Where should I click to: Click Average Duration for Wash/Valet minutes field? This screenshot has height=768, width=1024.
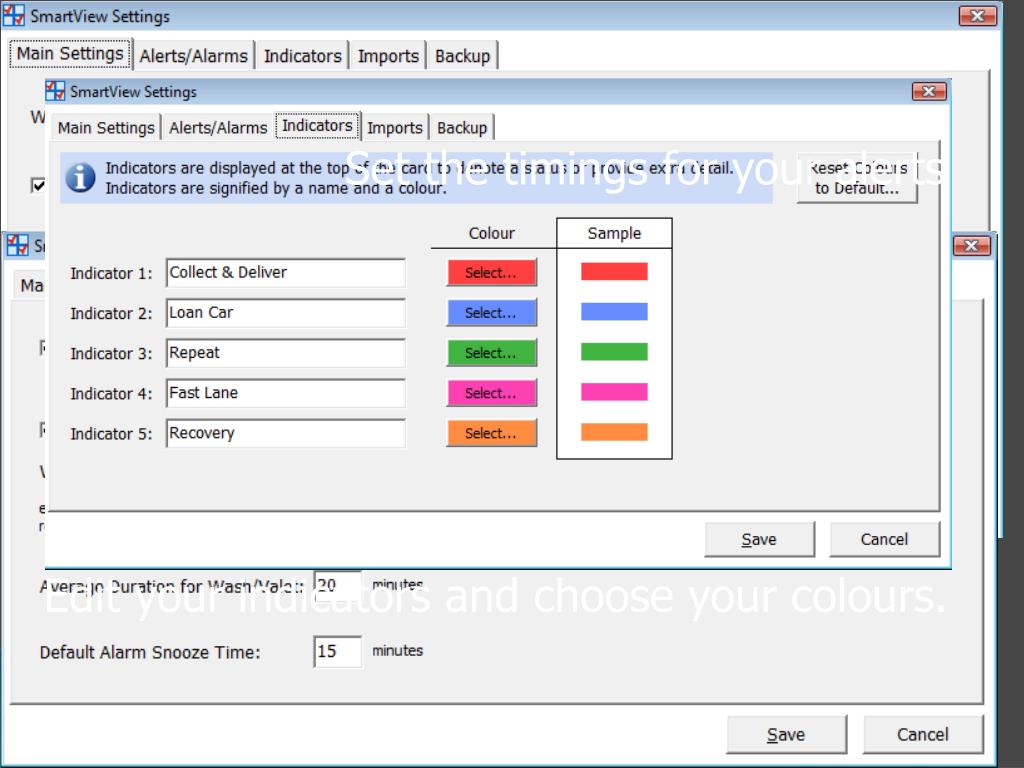coord(338,585)
